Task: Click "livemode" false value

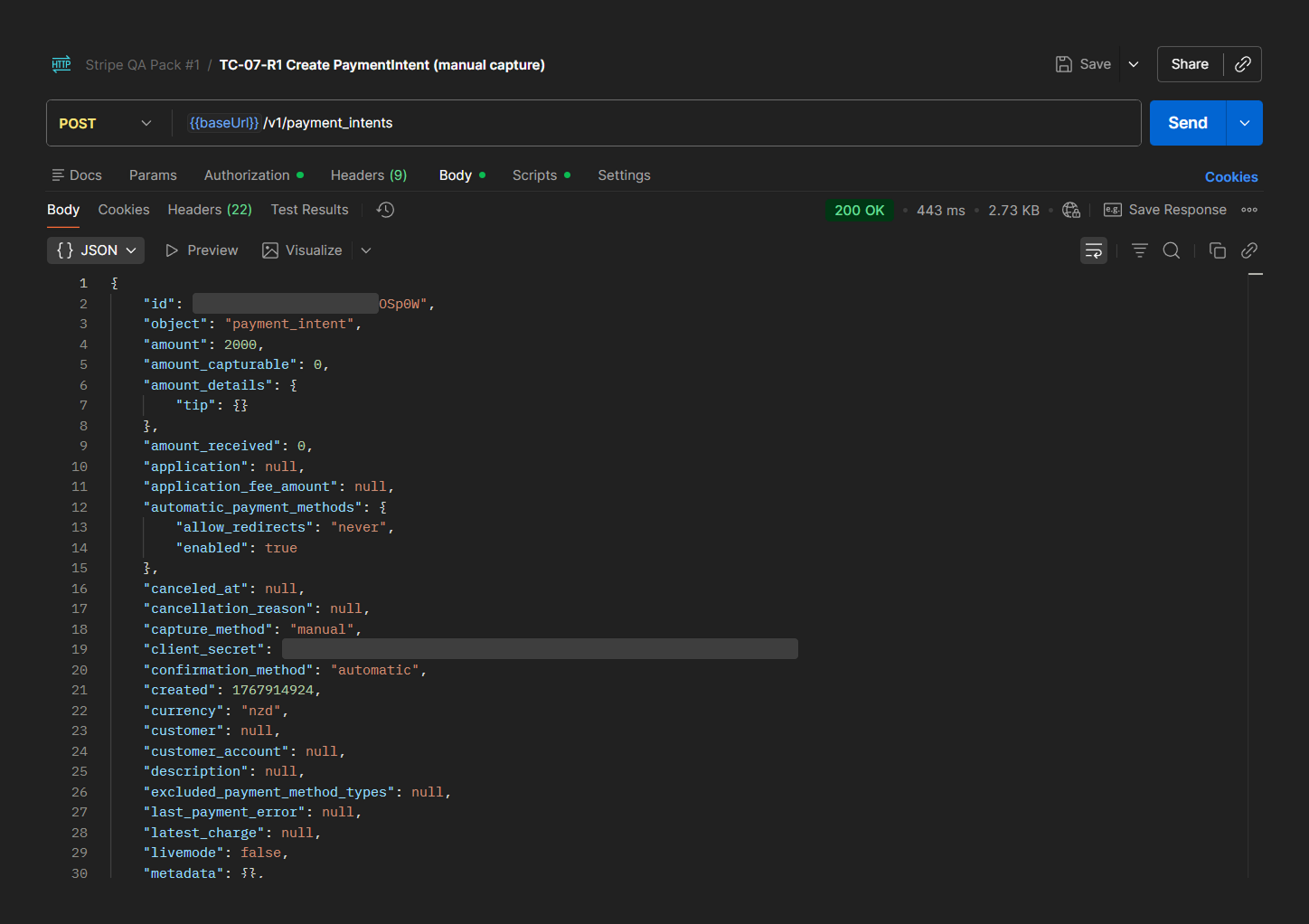Action: (260, 853)
